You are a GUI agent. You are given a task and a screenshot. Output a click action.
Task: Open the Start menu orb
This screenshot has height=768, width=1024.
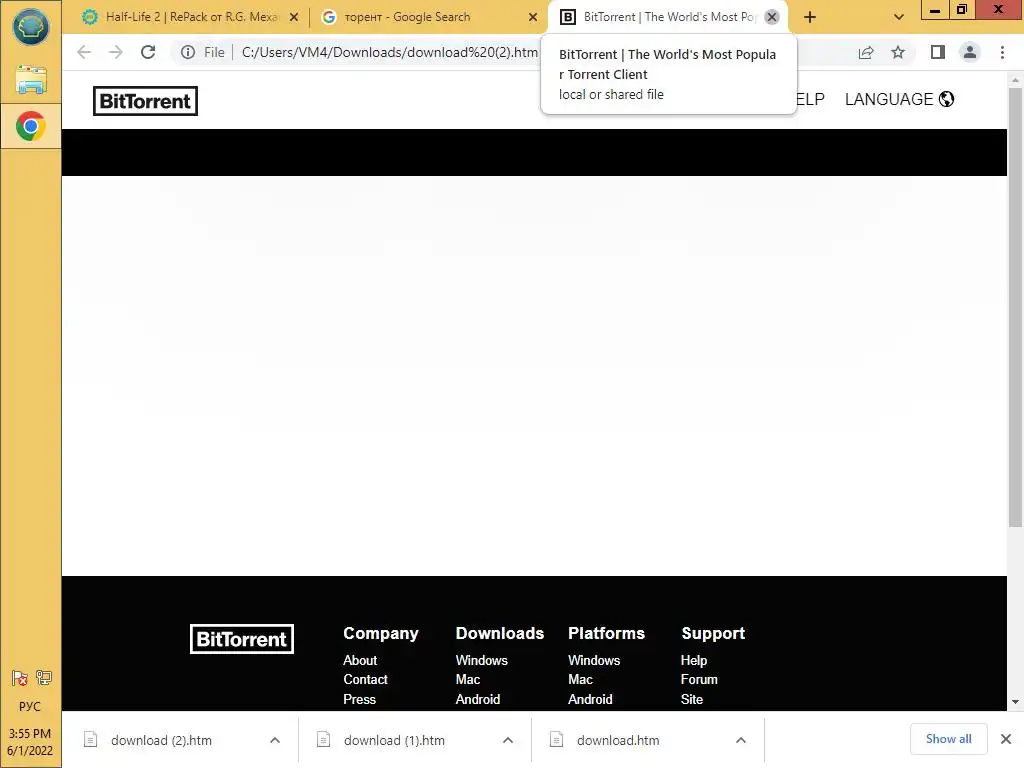[31, 28]
